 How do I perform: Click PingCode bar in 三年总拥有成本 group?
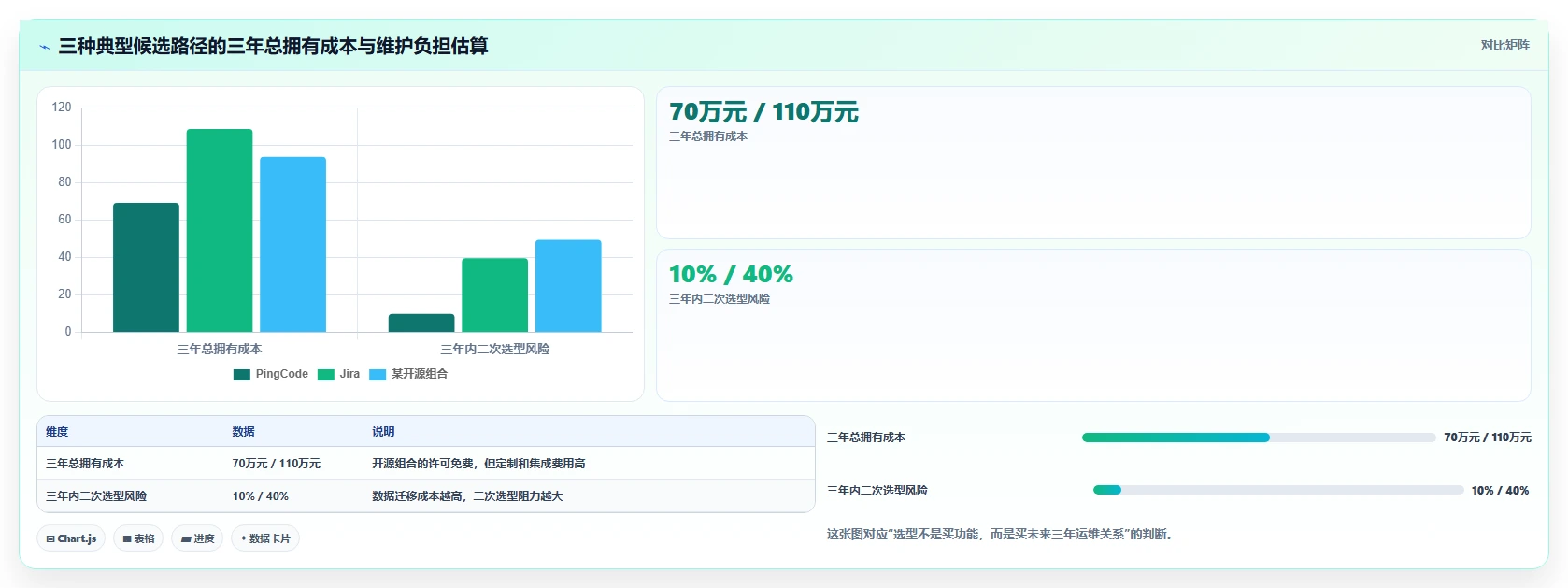(x=146, y=267)
